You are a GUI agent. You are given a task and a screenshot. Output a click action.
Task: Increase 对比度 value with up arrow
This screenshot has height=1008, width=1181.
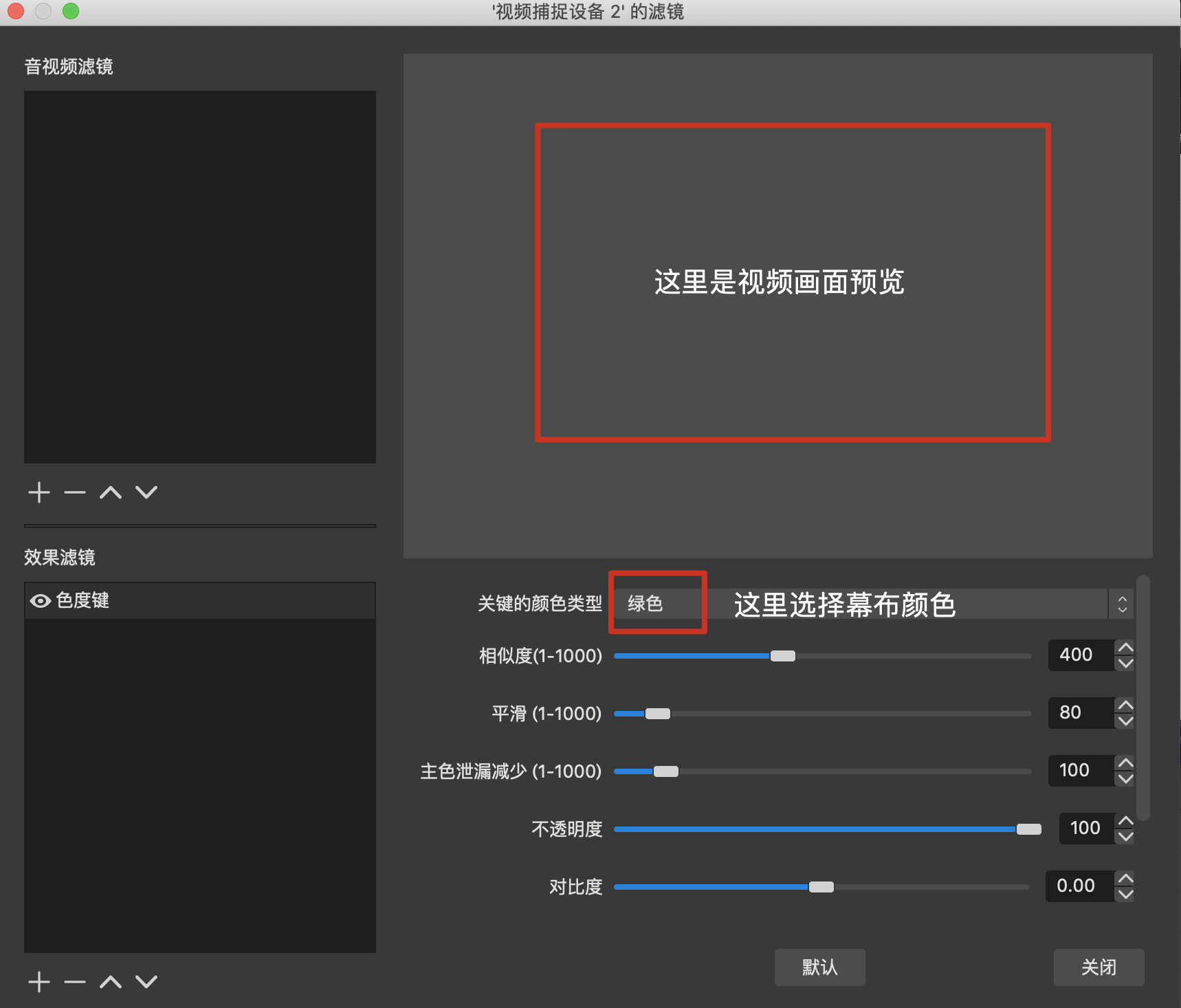pos(1125,879)
